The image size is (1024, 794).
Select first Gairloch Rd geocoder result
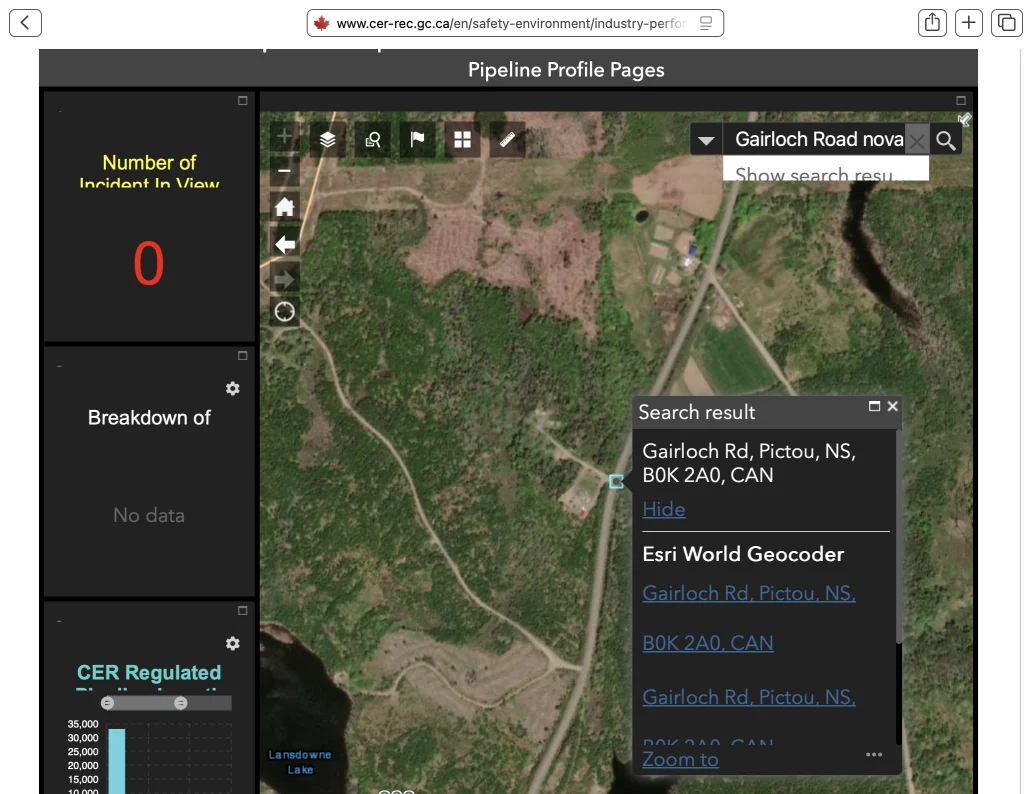click(x=749, y=593)
